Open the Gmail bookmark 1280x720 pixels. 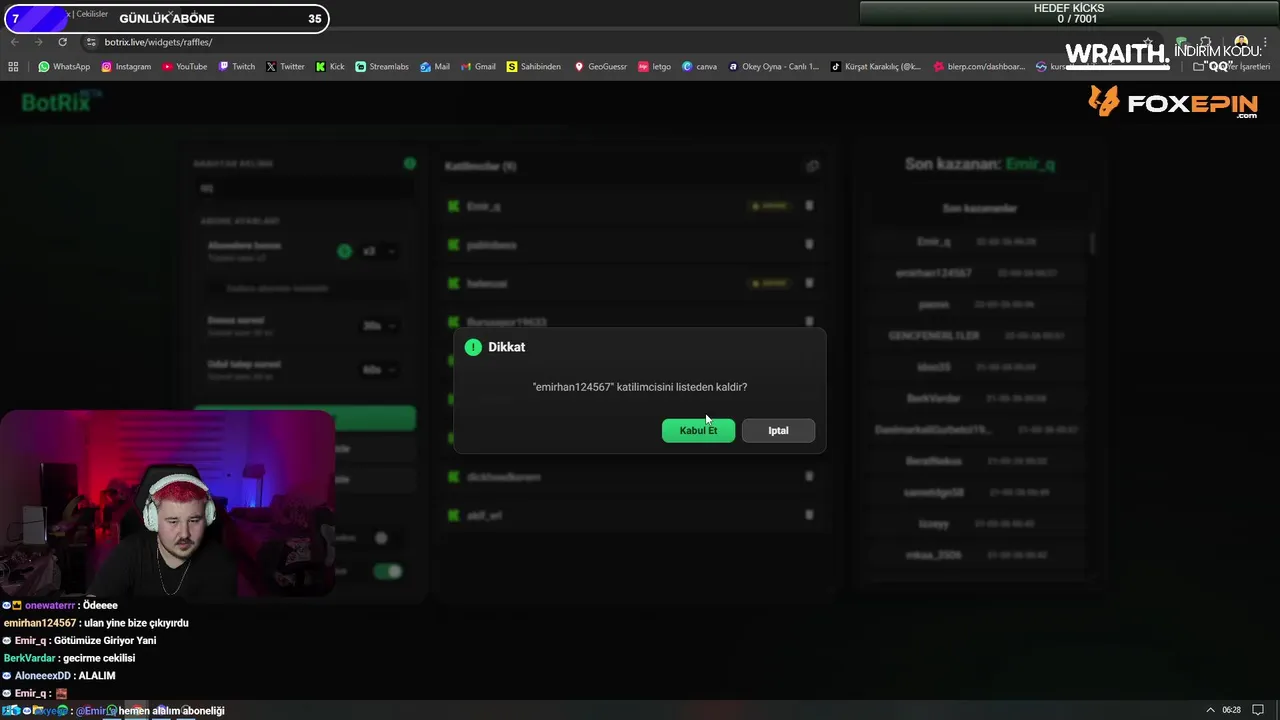[478, 67]
